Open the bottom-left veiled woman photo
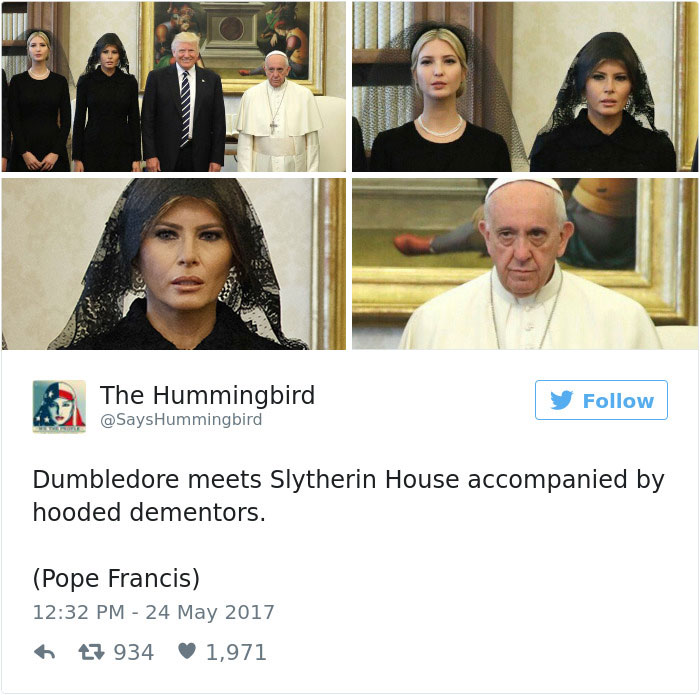Screen dimensions: 700x695 click(x=174, y=264)
